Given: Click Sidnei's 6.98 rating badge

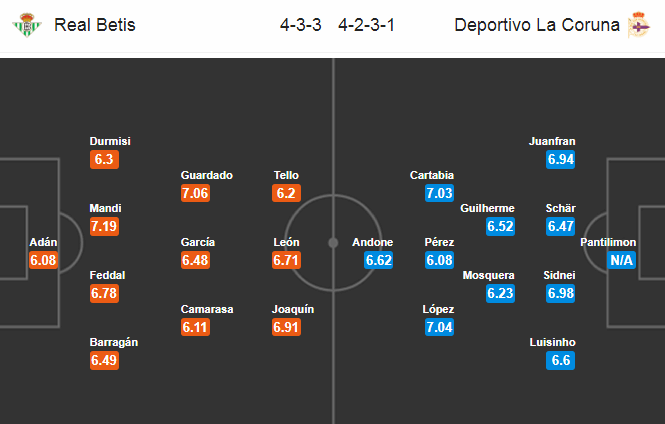Looking at the screenshot, I should coord(561,293).
